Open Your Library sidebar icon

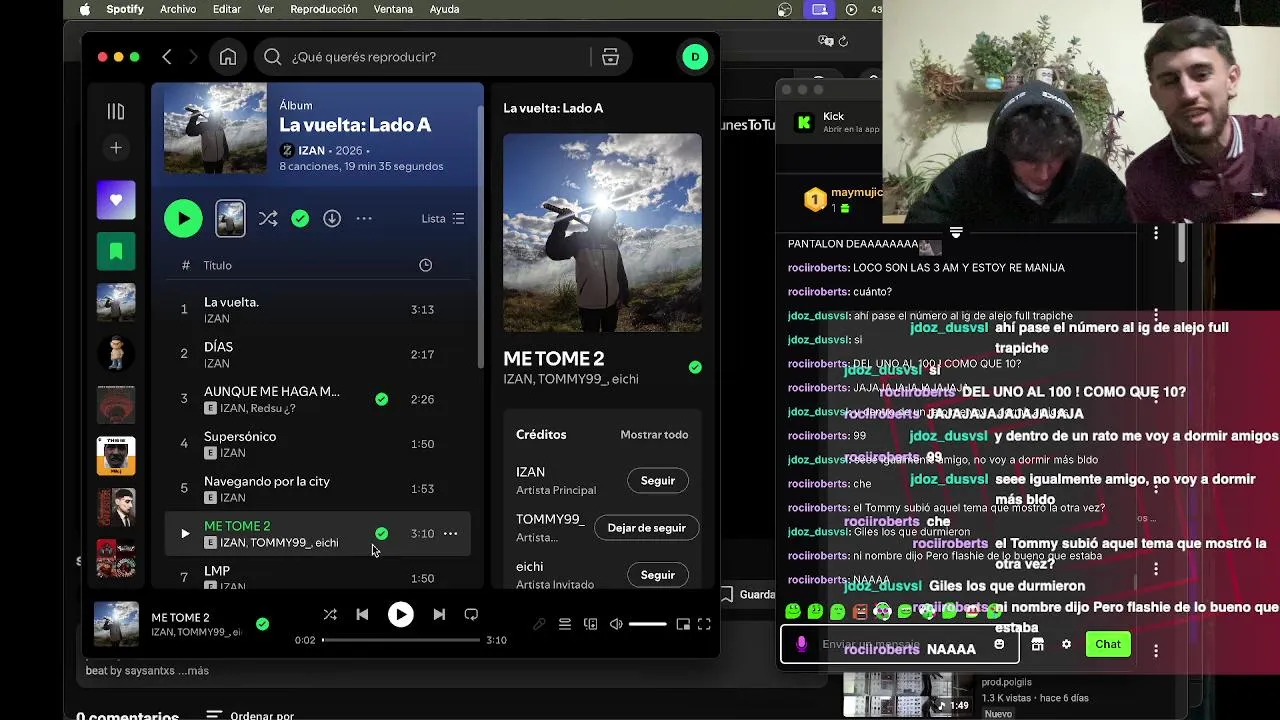pyautogui.click(x=116, y=112)
